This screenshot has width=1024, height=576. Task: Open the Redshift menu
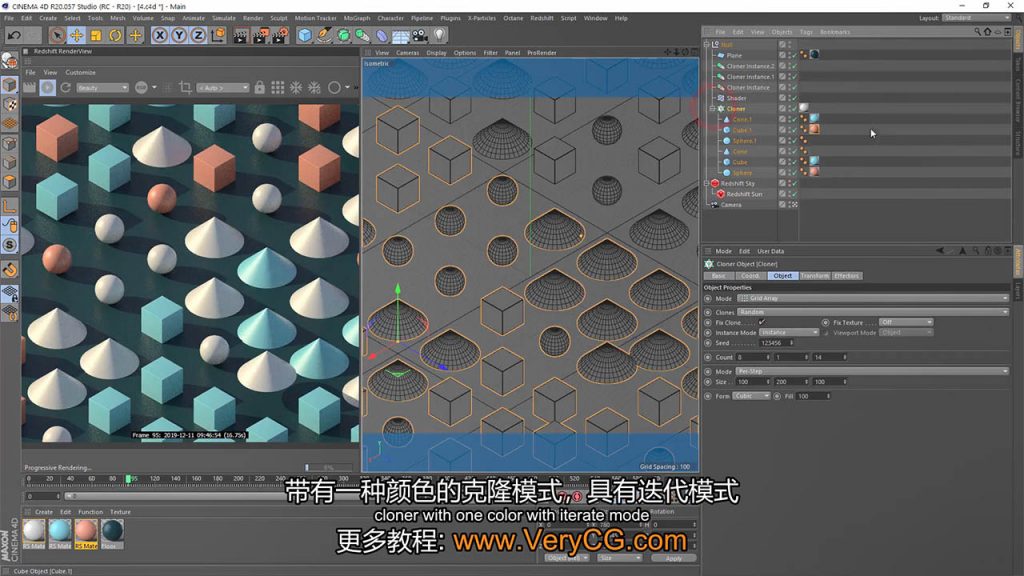click(x=541, y=18)
